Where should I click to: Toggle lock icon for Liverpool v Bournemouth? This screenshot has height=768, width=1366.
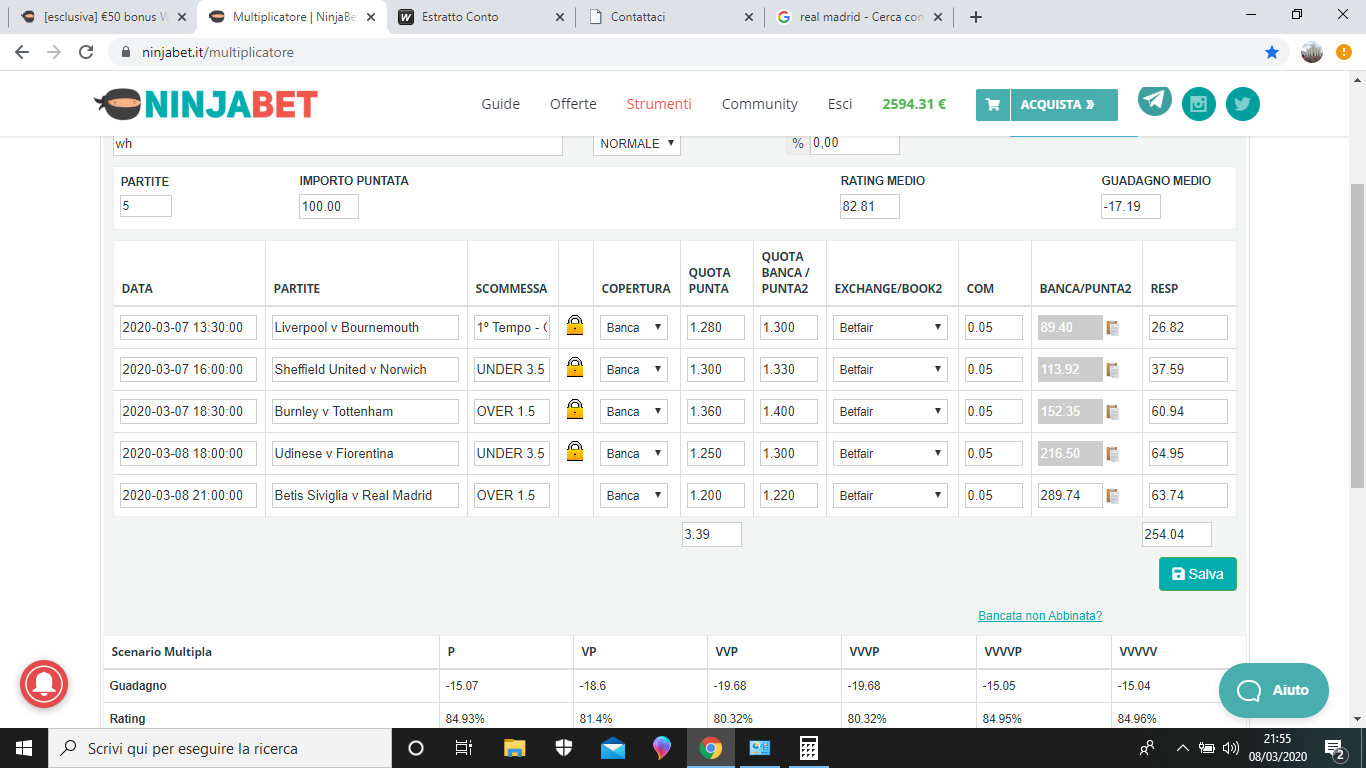[575, 326]
